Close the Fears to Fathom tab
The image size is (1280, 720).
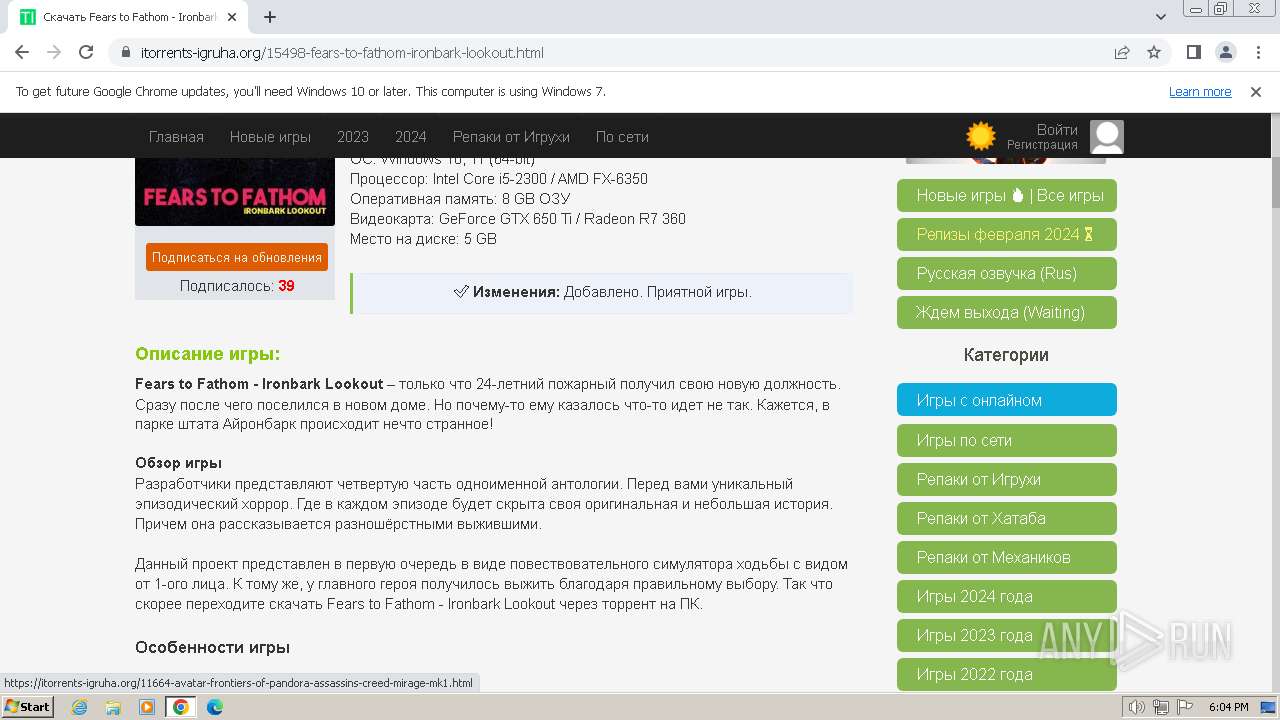click(233, 17)
